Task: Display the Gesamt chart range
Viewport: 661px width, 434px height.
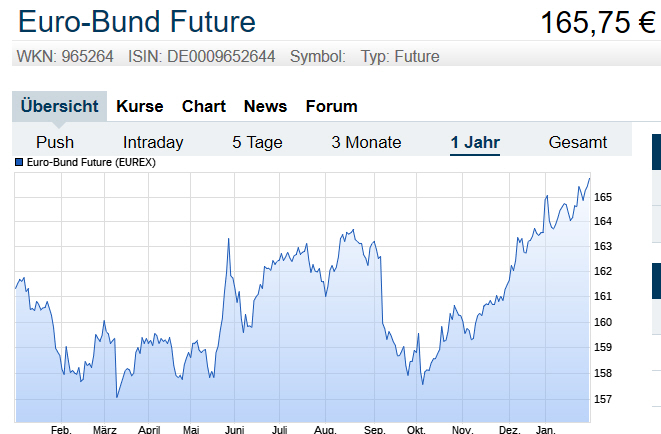Action: pyautogui.click(x=578, y=142)
